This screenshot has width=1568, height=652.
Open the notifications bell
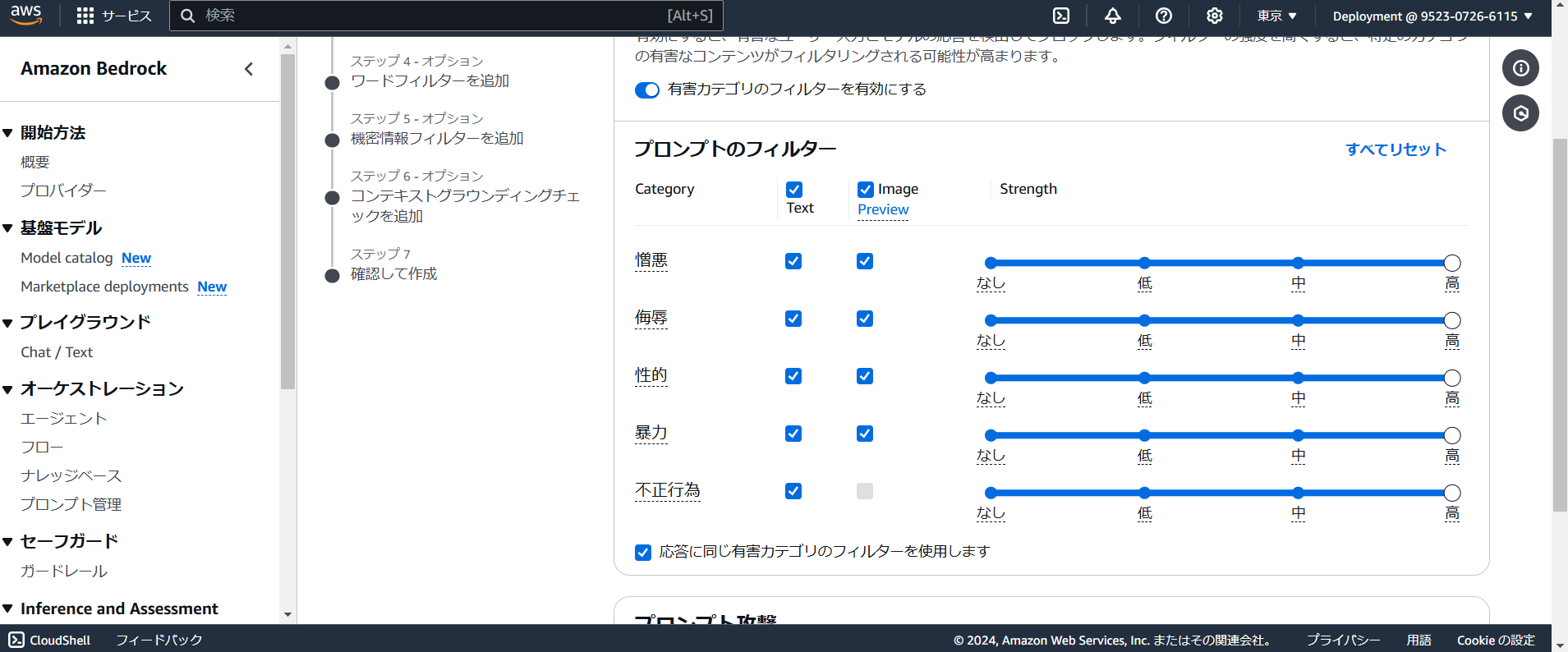click(x=1113, y=16)
